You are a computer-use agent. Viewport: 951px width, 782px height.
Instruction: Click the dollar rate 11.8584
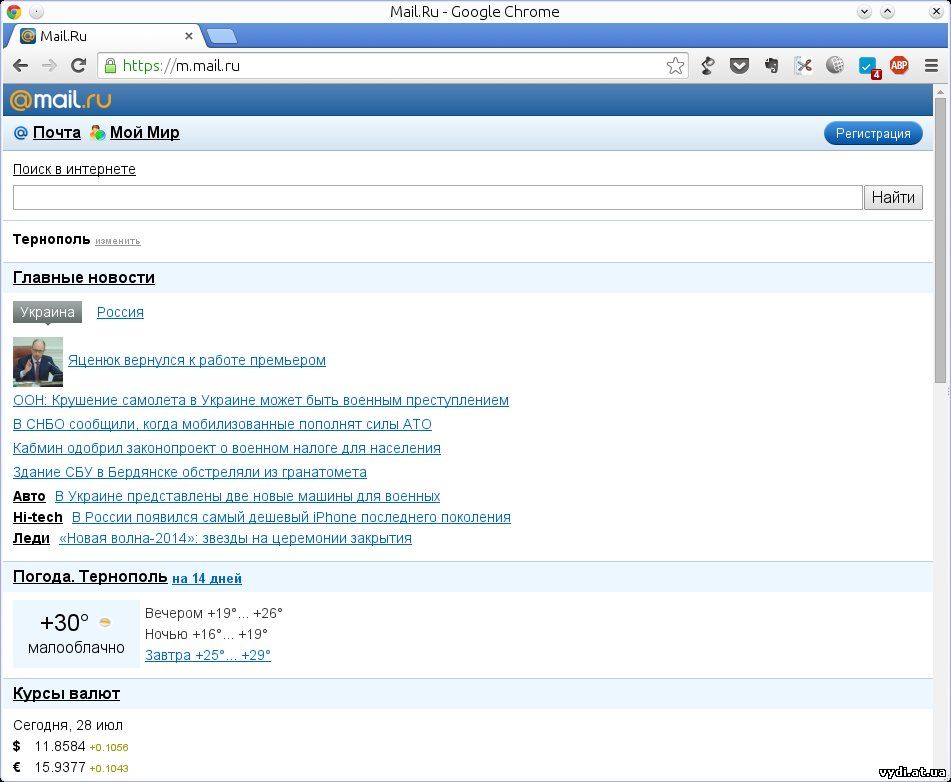click(x=60, y=746)
